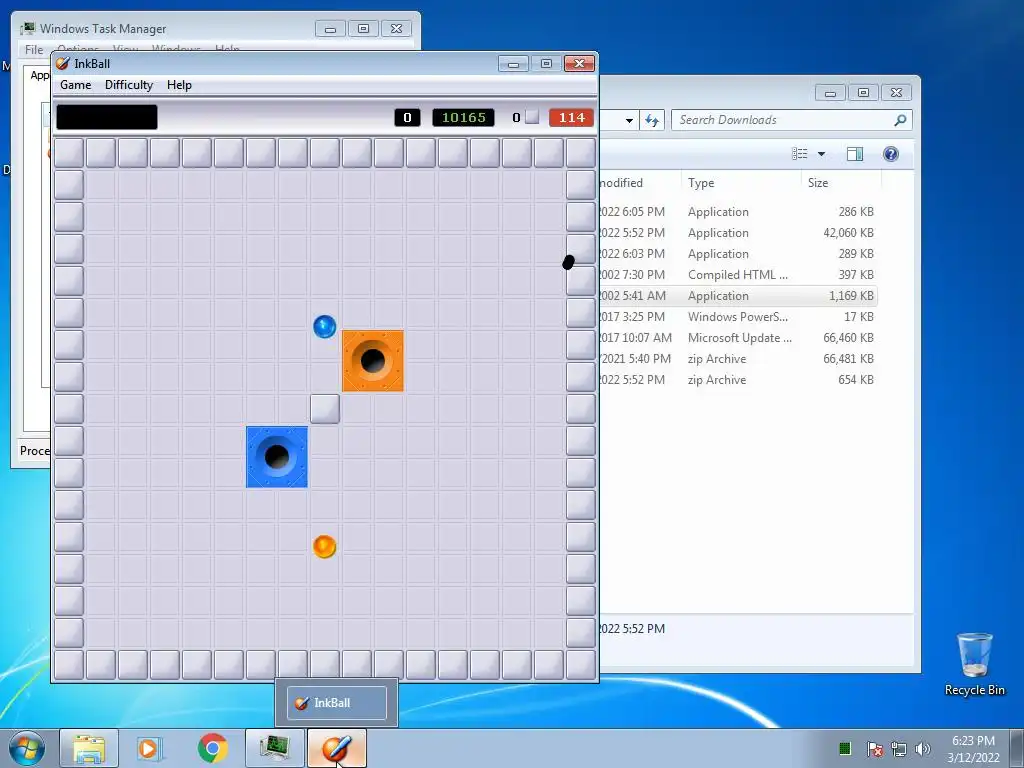Sort by the Type column header

point(741,183)
